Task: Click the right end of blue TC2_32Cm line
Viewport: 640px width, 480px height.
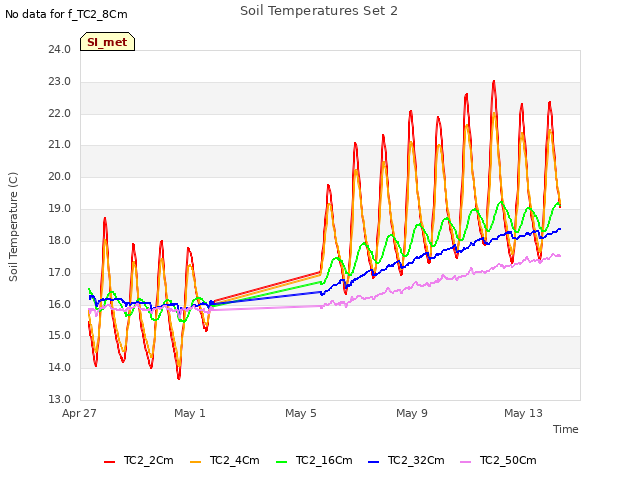Action: [560, 229]
